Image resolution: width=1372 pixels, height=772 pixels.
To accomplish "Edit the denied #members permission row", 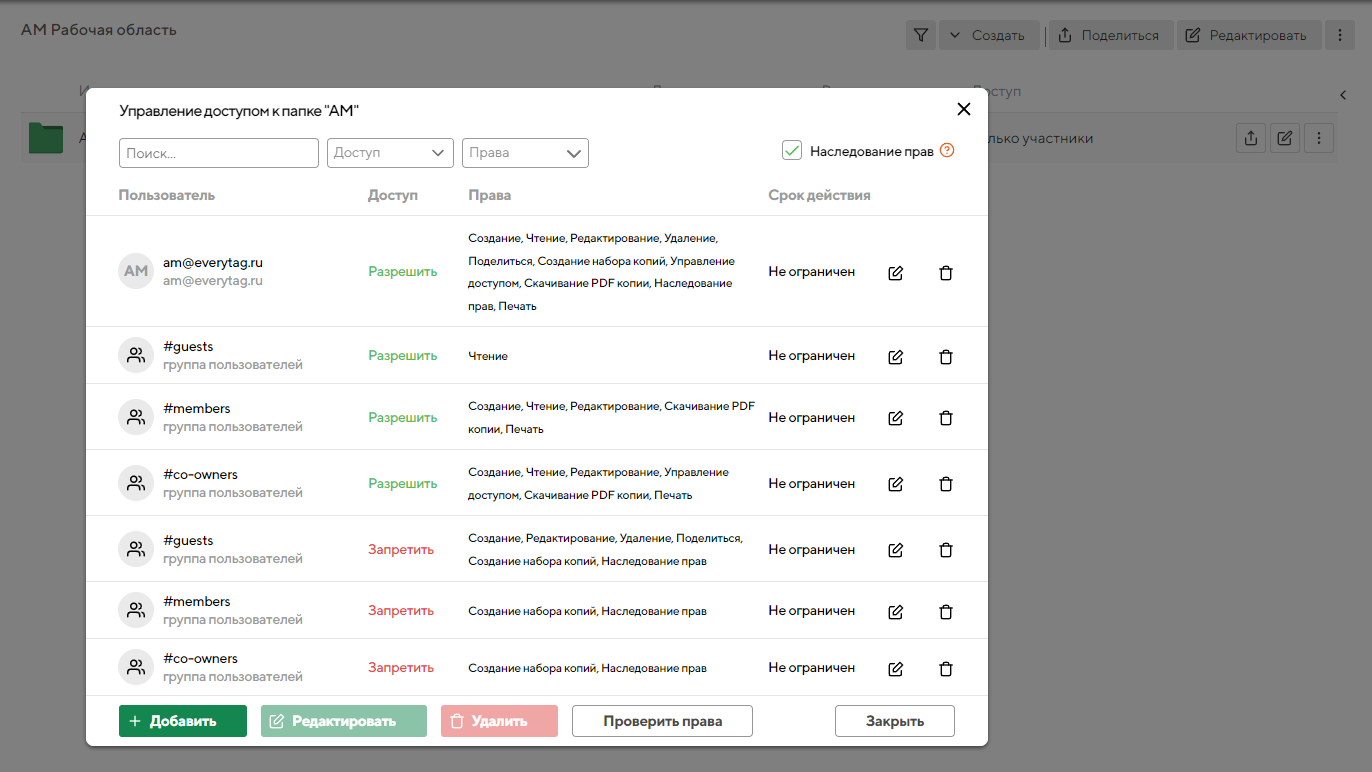I will [895, 611].
